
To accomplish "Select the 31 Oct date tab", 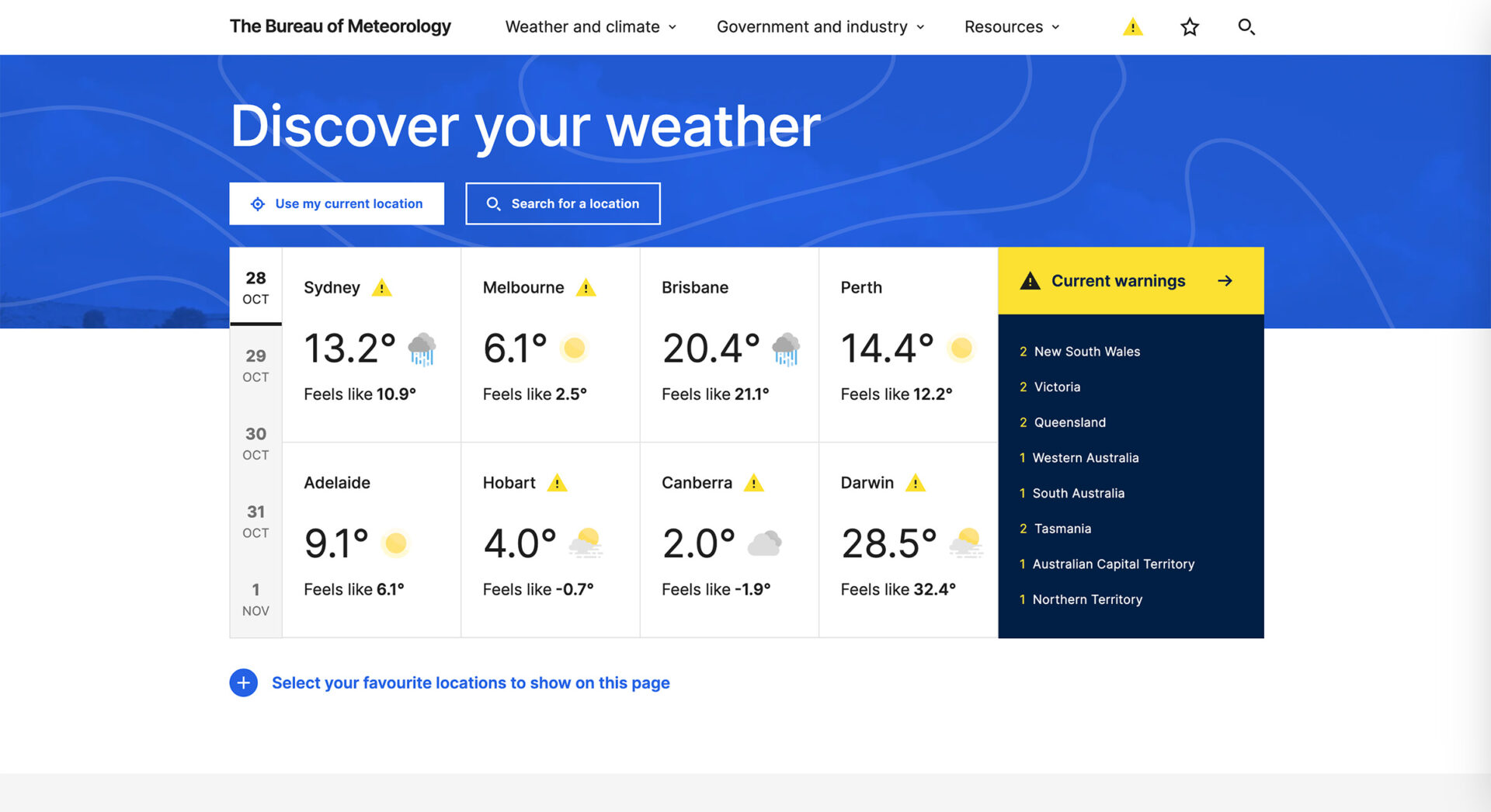I will (255, 521).
